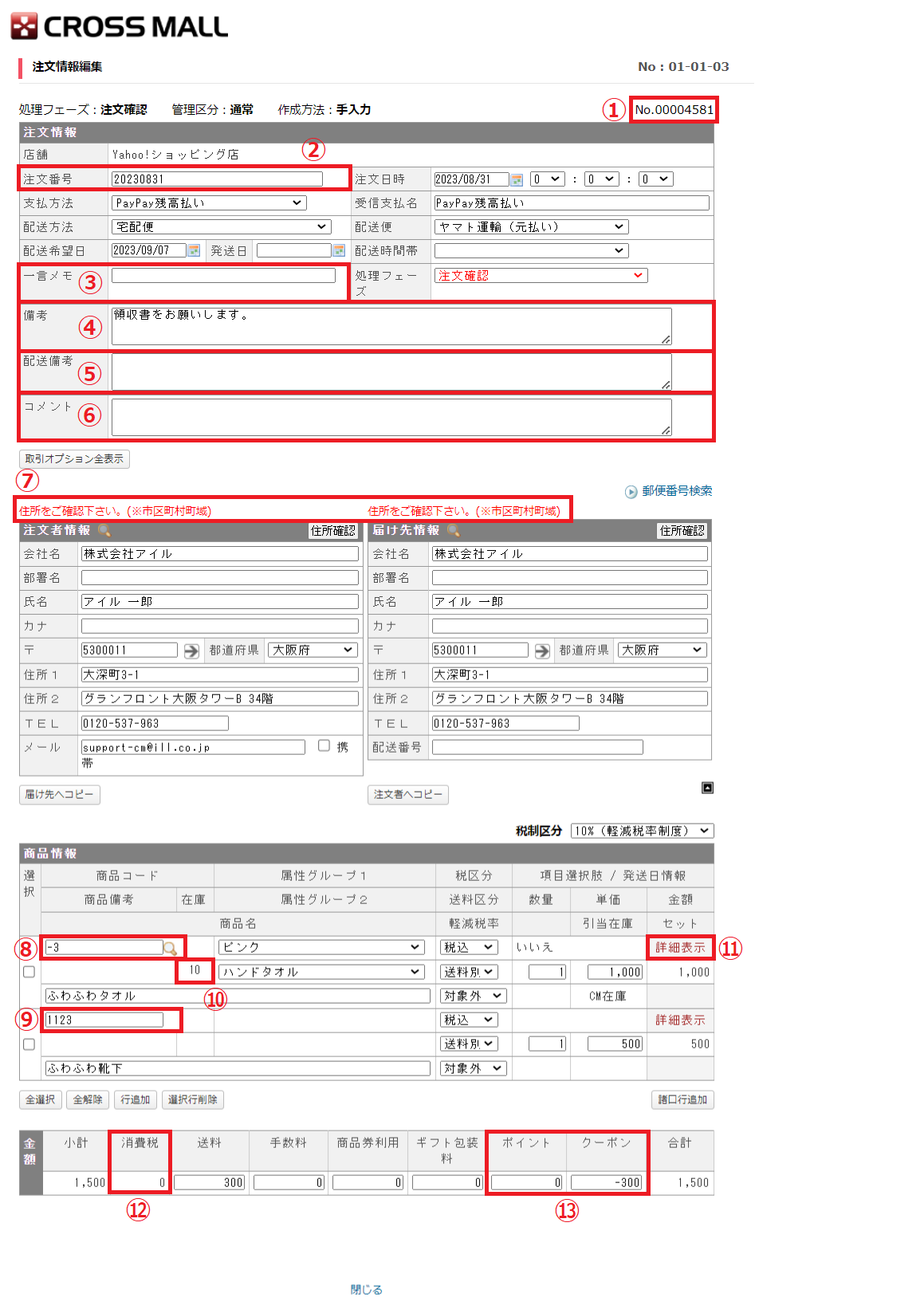Open the 税制区分 10% dropdown
This screenshot has height=1313, width=924.
[x=643, y=831]
